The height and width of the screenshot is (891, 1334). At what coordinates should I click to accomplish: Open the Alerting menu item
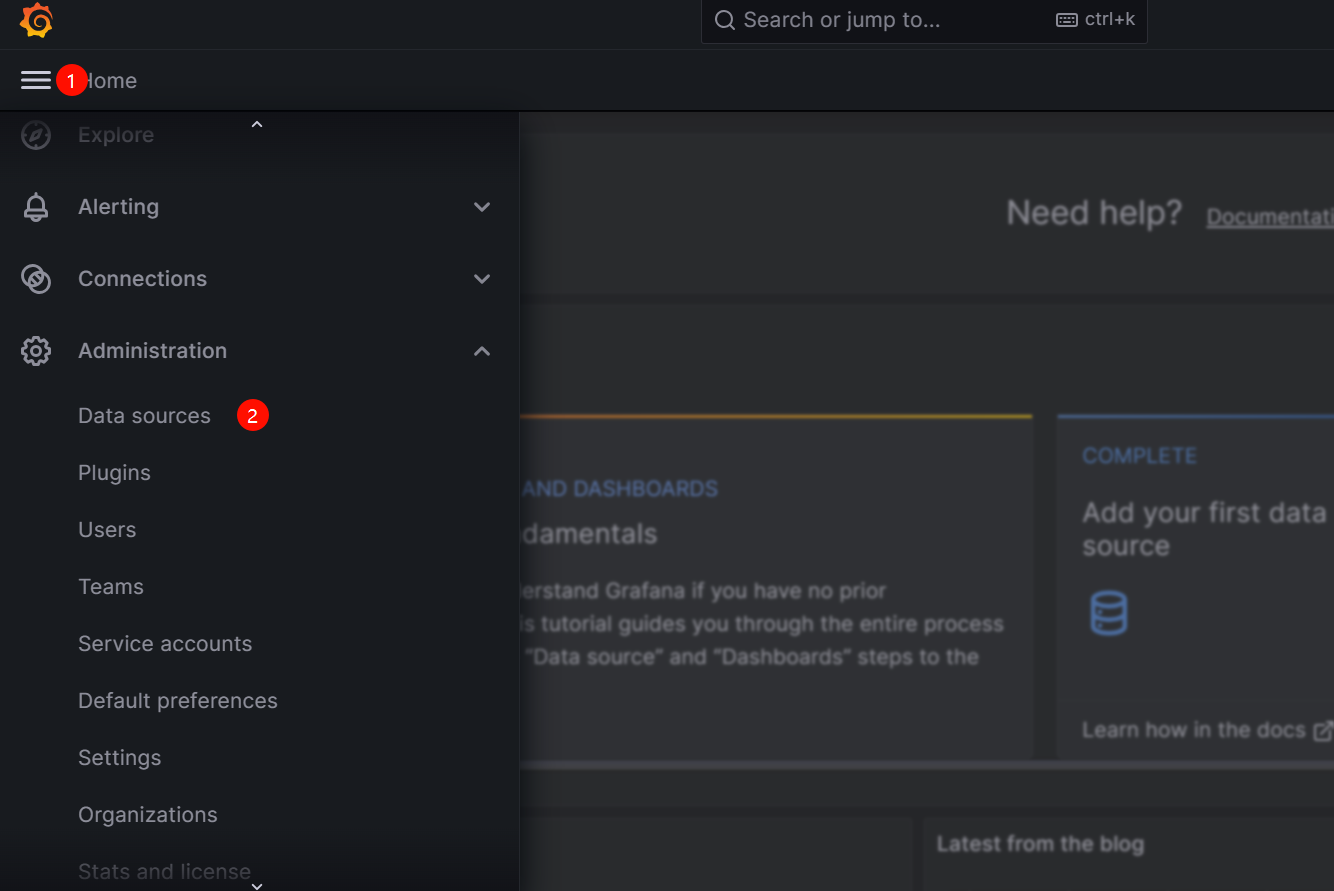118,207
